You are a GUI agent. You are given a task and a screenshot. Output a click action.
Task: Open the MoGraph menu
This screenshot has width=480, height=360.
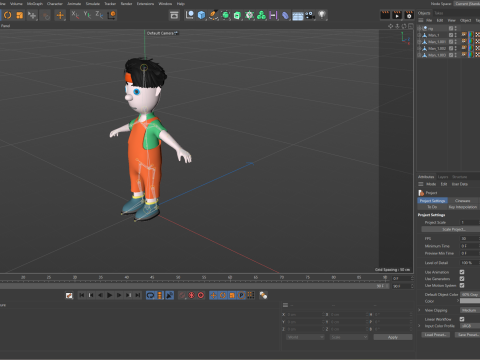35,4
